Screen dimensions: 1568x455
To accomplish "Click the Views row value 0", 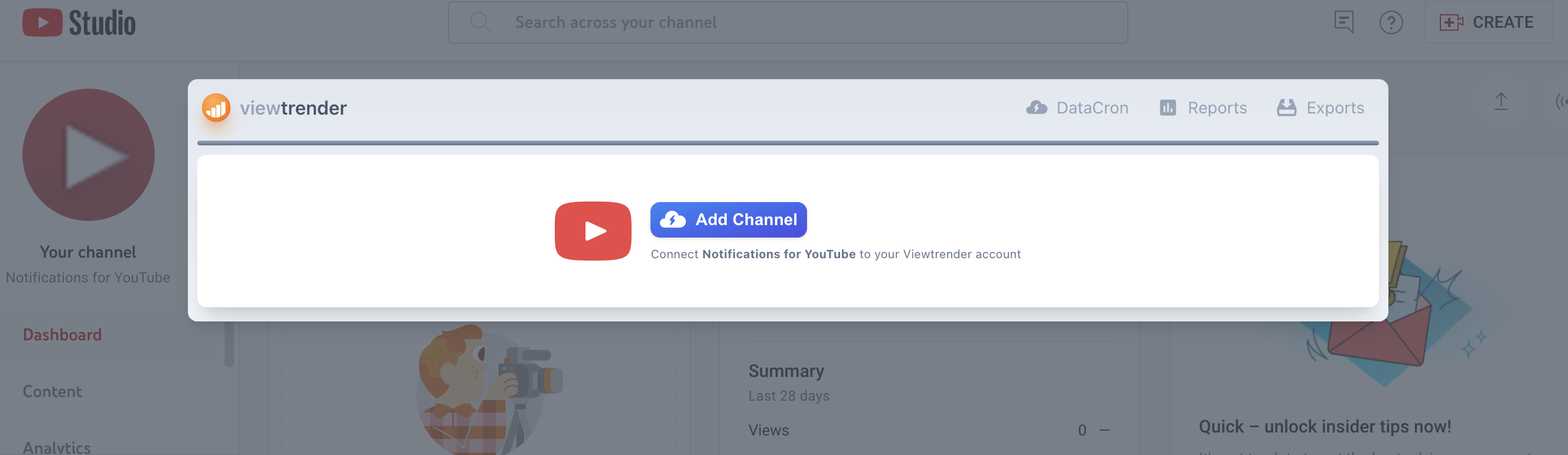I will click(1082, 430).
